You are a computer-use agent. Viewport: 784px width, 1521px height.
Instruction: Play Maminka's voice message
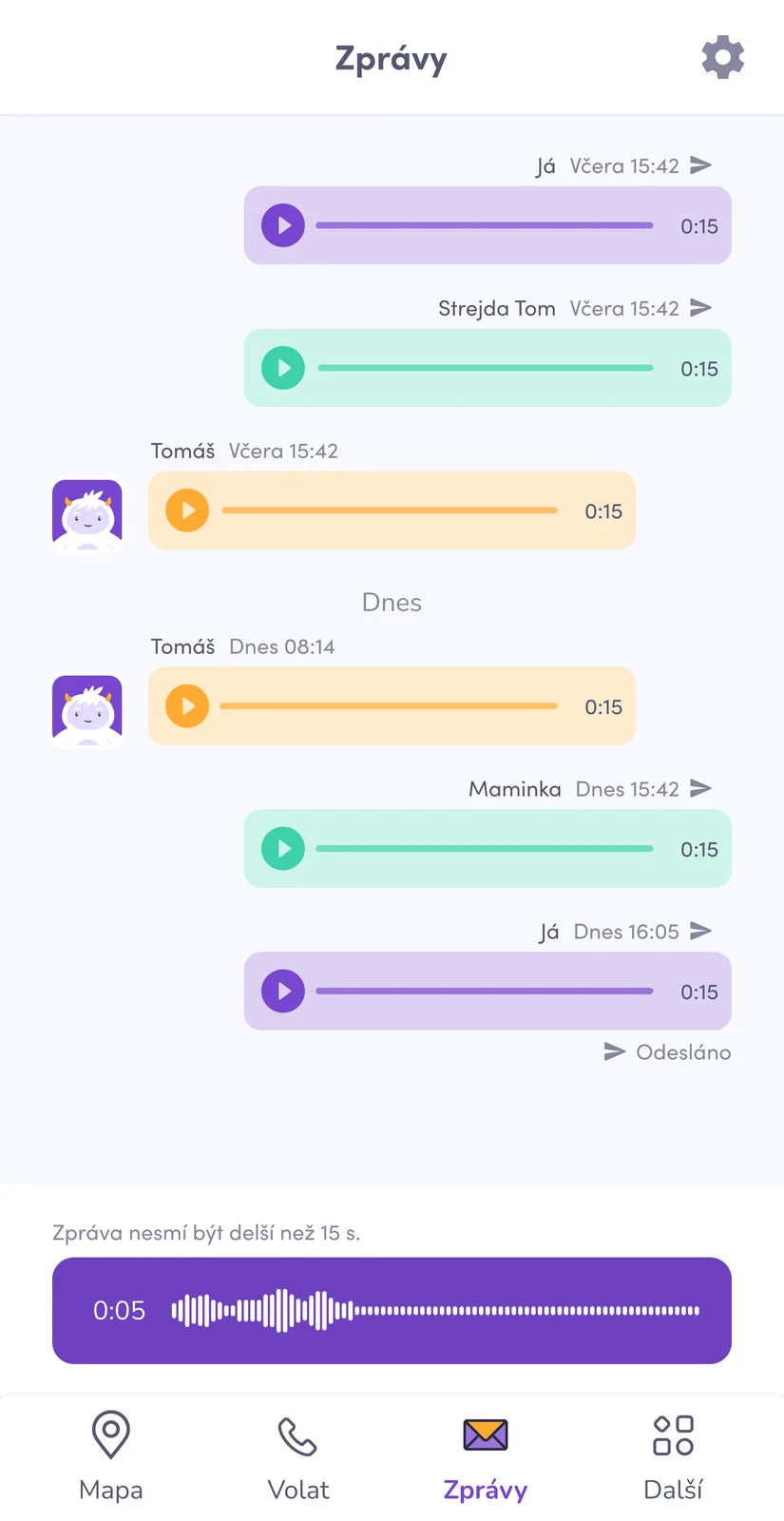point(283,849)
